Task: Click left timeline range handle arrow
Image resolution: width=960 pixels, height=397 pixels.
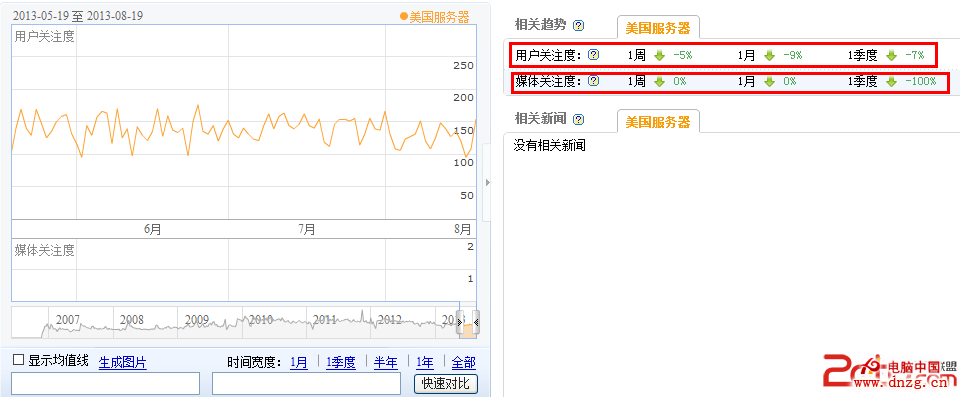Action: click(460, 322)
